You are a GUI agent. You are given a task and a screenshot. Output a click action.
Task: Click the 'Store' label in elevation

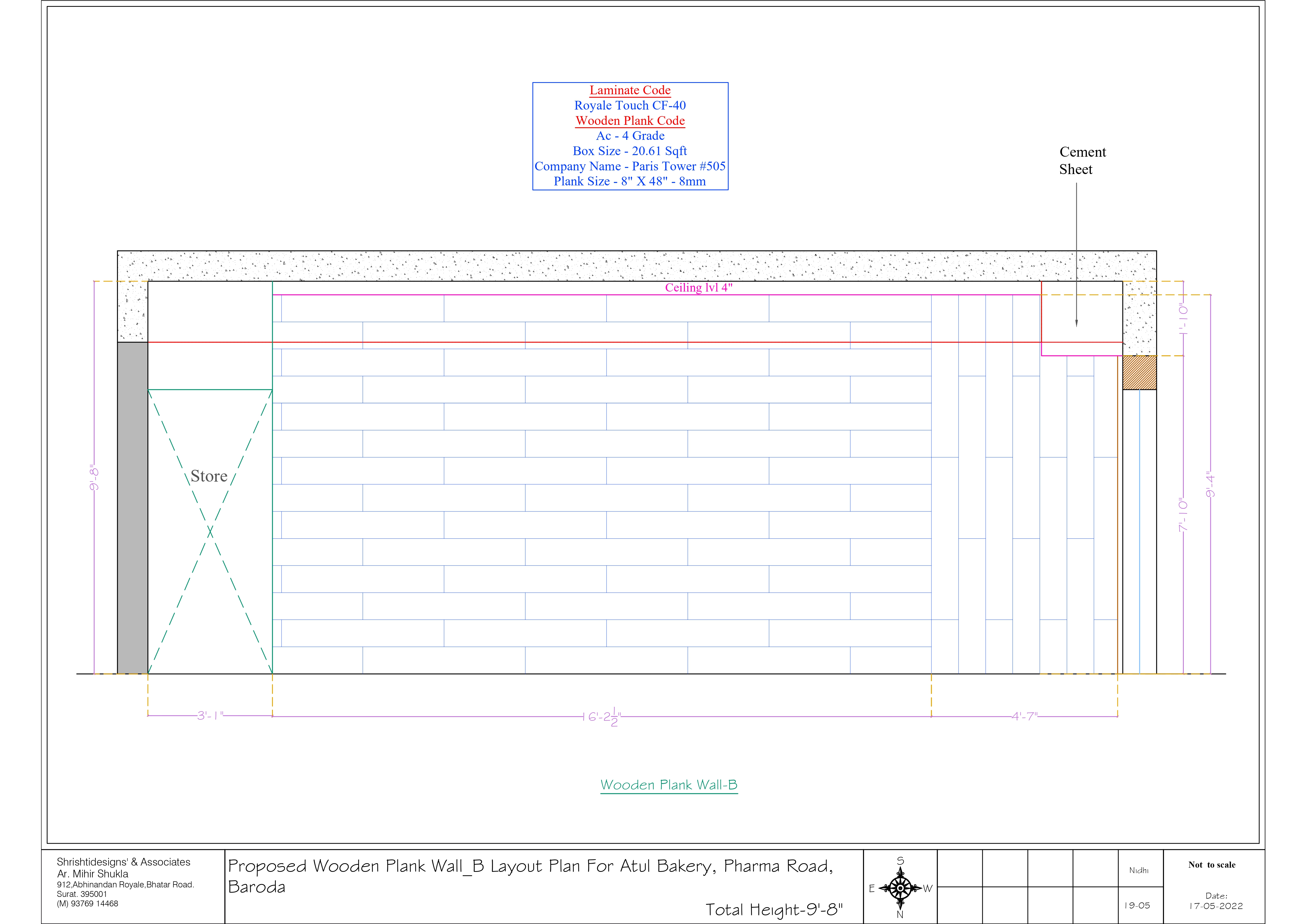[209, 476]
